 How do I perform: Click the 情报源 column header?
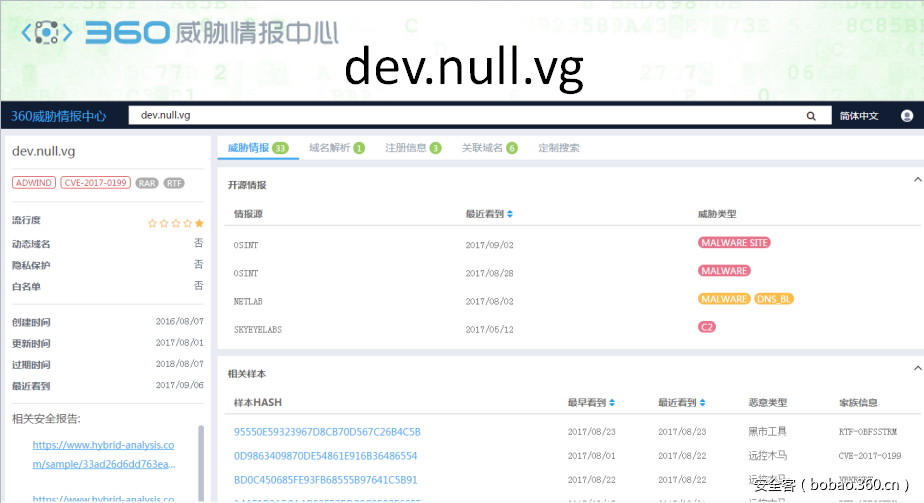248,214
